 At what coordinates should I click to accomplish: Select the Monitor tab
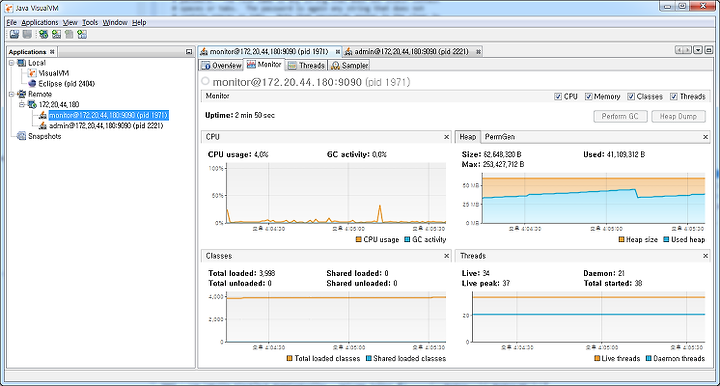pos(264,65)
